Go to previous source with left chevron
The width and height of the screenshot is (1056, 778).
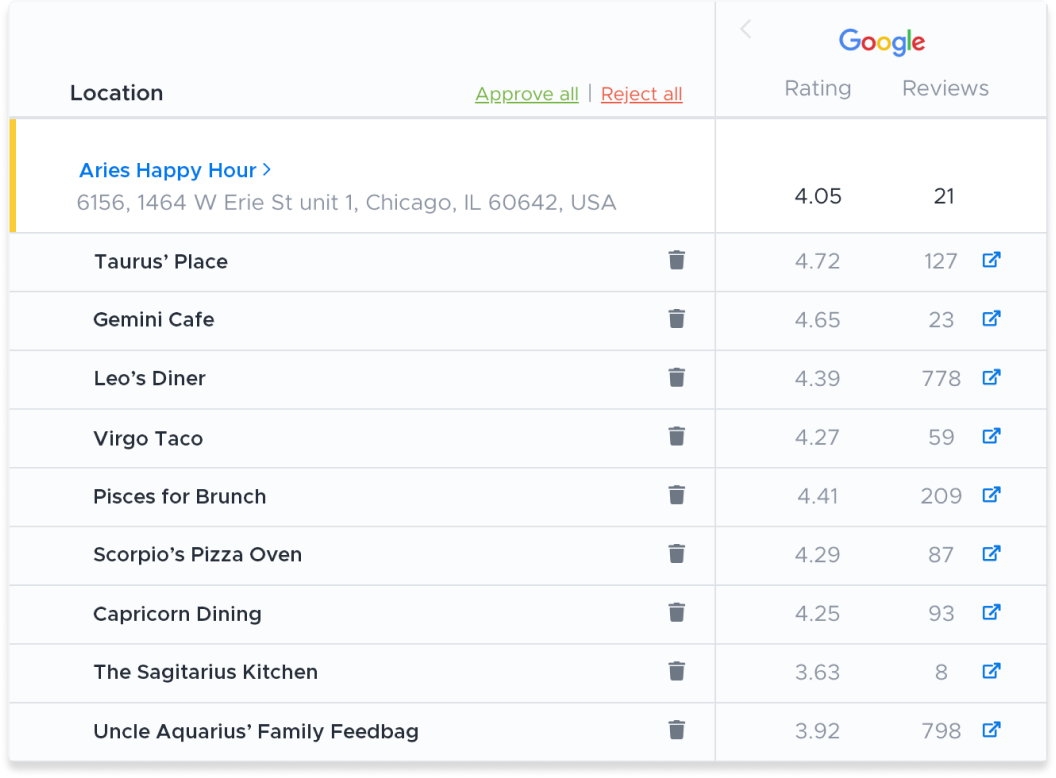[745, 30]
